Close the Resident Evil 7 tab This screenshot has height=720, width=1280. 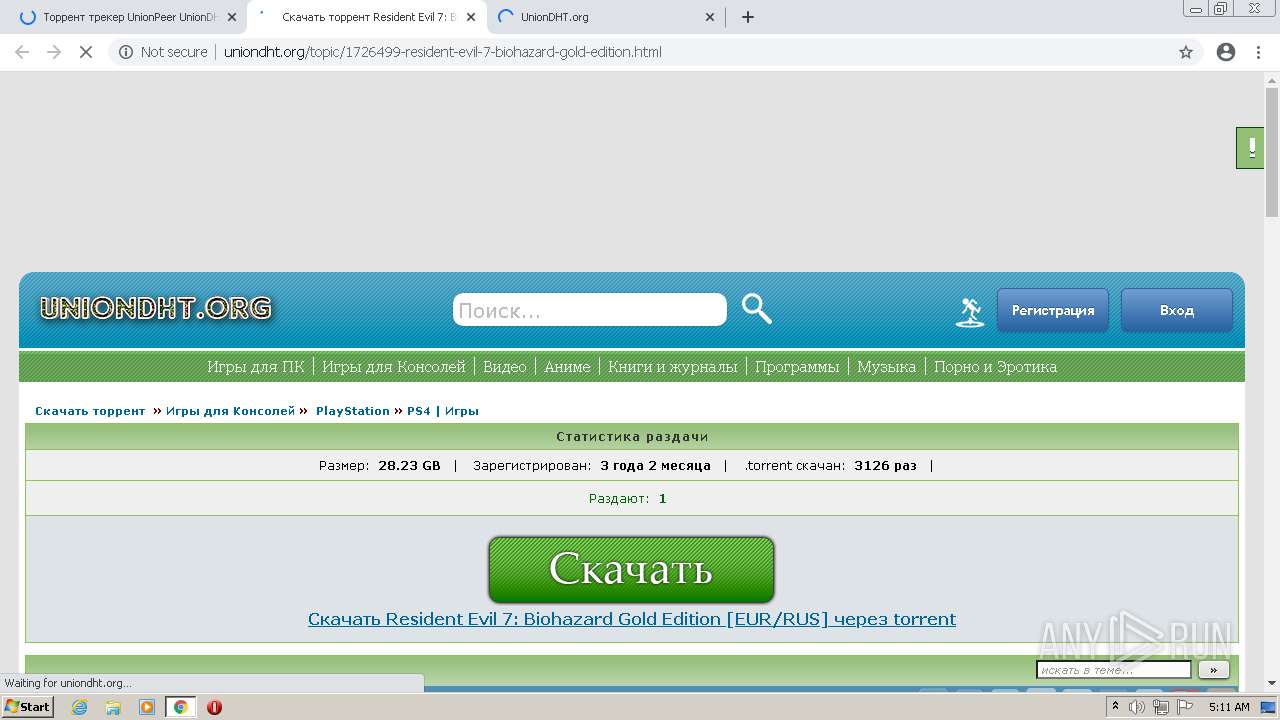tap(471, 17)
